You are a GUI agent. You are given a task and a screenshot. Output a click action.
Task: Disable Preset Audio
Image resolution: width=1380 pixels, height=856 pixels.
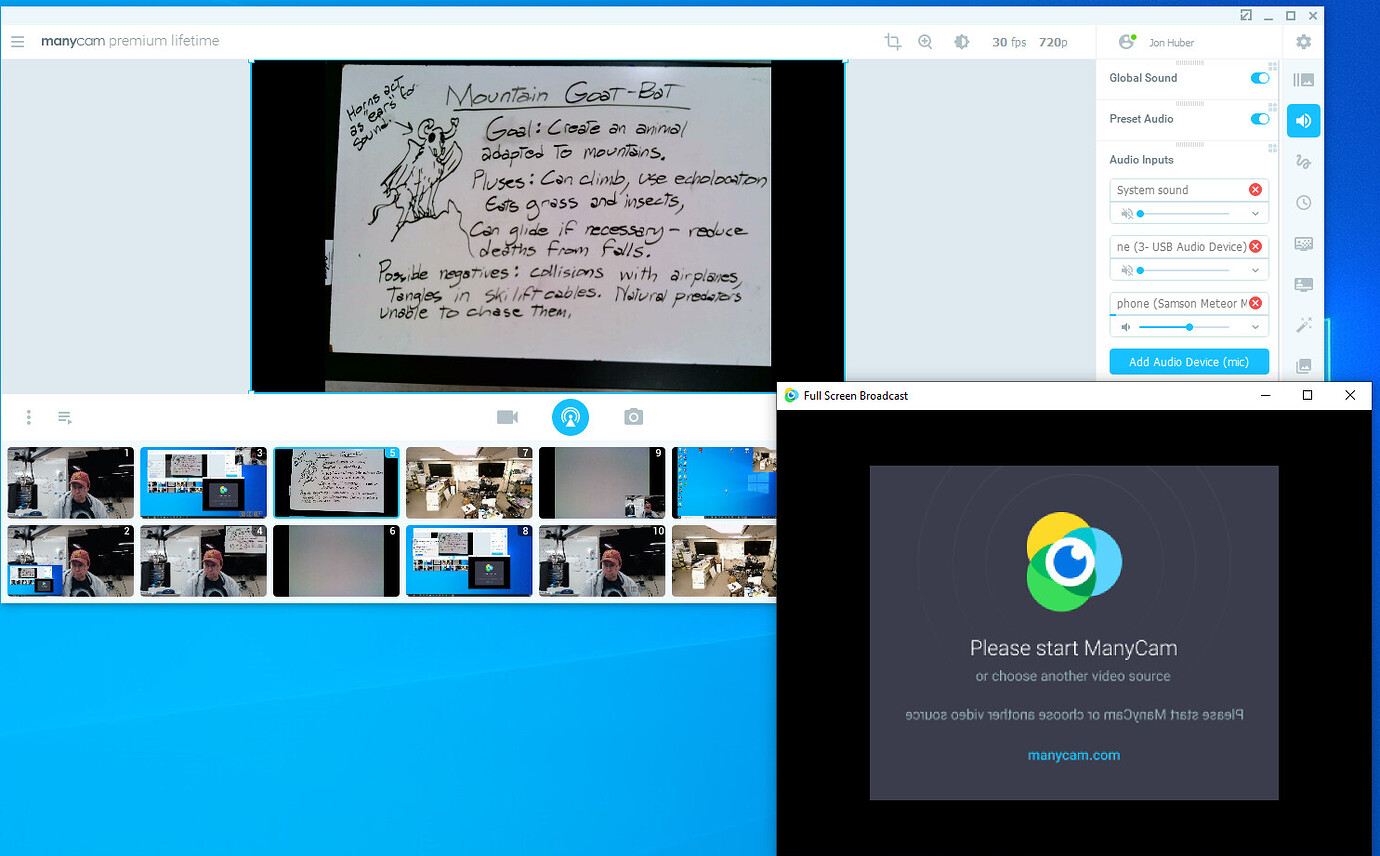pyautogui.click(x=1259, y=119)
